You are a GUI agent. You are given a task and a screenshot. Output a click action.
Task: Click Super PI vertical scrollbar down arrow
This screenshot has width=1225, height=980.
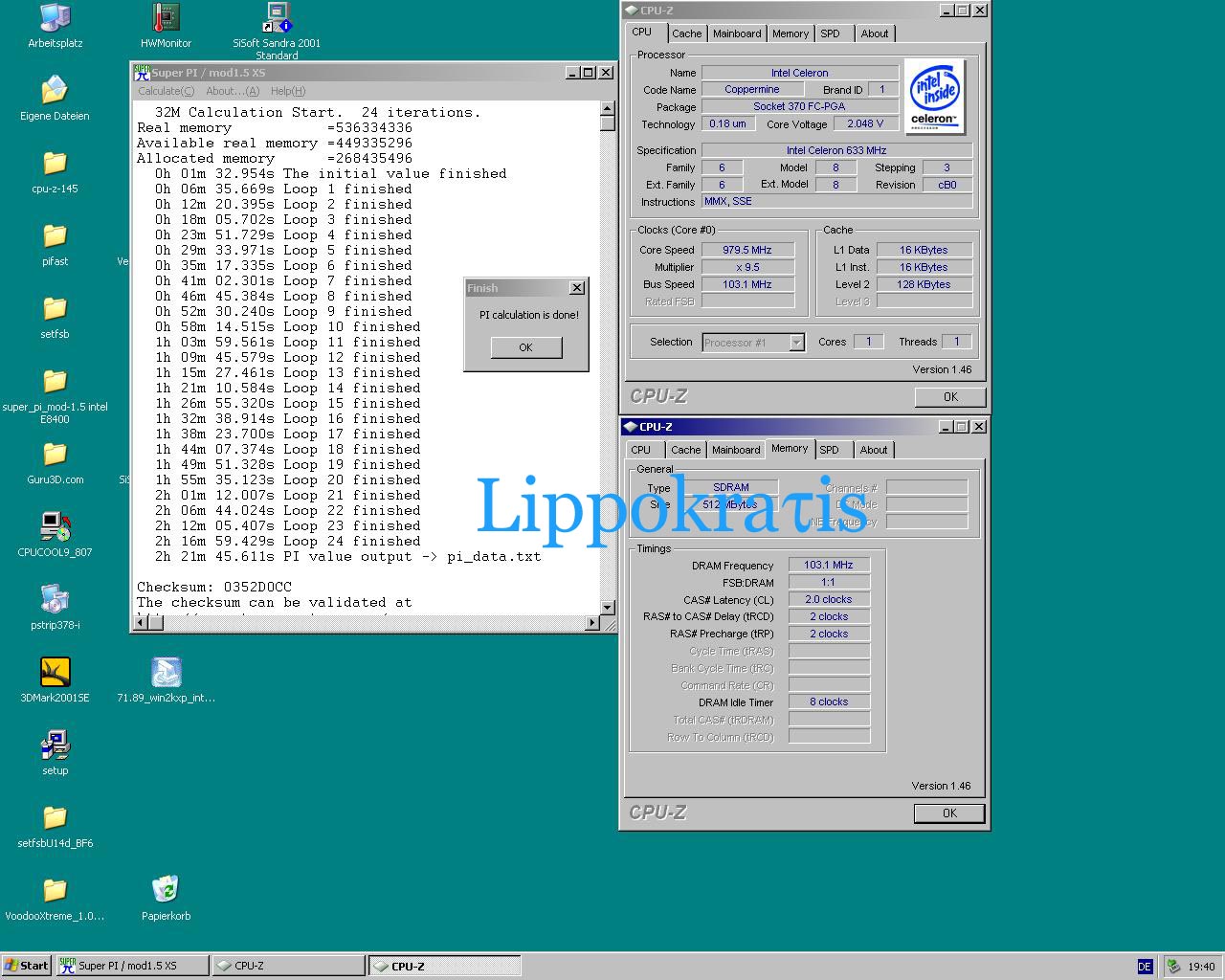(607, 608)
